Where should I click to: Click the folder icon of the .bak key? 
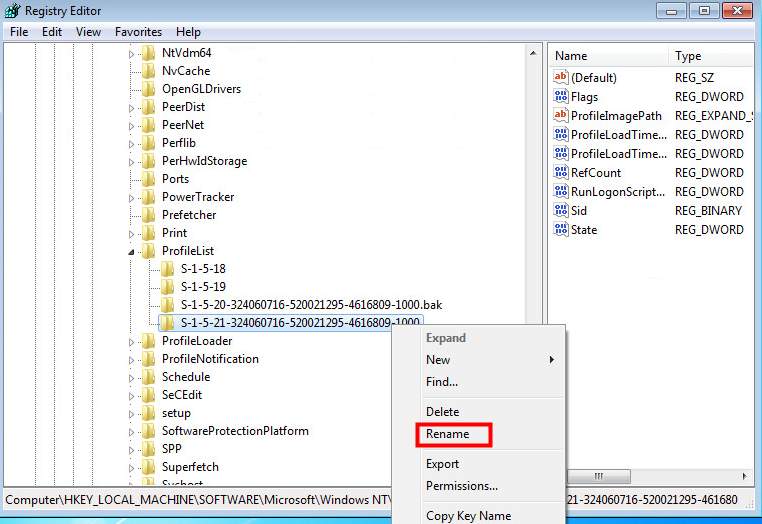coord(168,305)
